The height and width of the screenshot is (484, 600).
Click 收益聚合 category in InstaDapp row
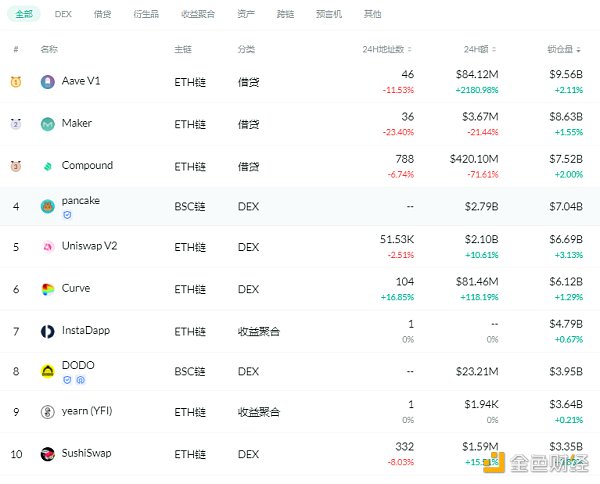[259, 331]
